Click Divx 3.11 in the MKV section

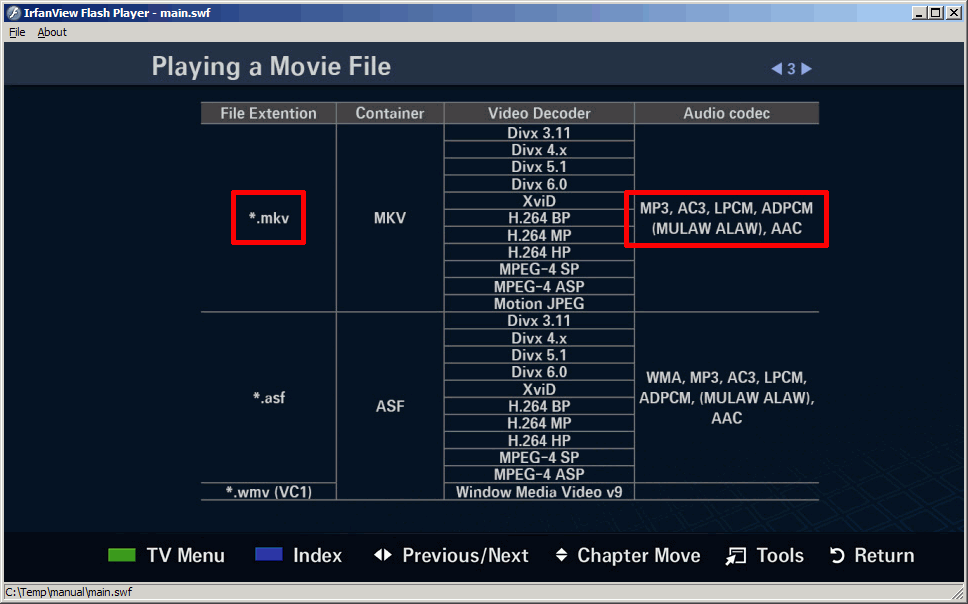539,133
